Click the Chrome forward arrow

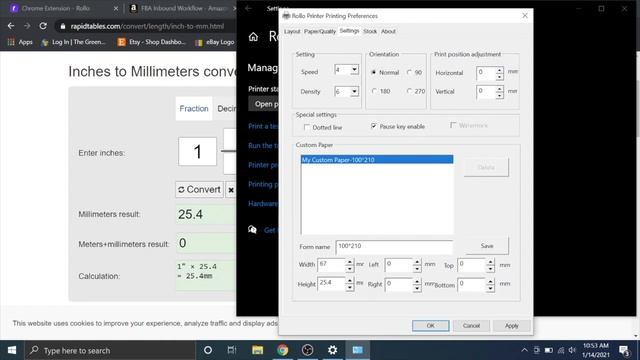(27, 26)
